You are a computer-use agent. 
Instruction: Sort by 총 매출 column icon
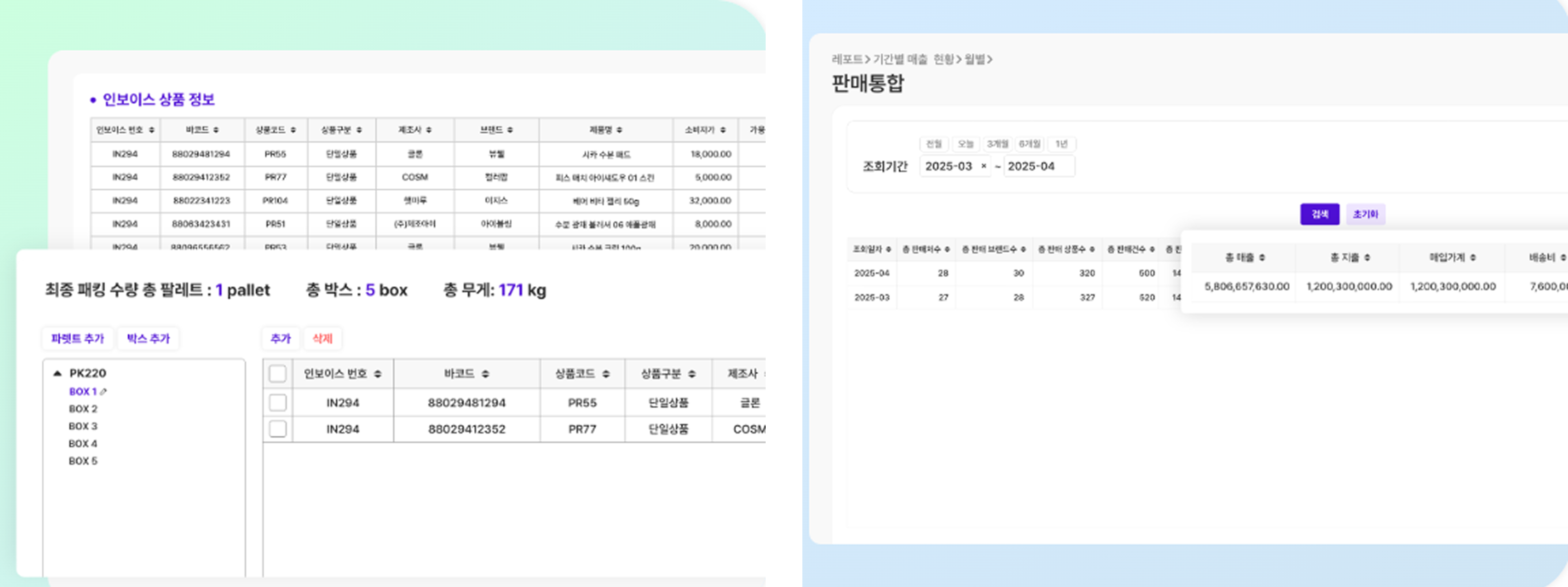(x=1262, y=258)
